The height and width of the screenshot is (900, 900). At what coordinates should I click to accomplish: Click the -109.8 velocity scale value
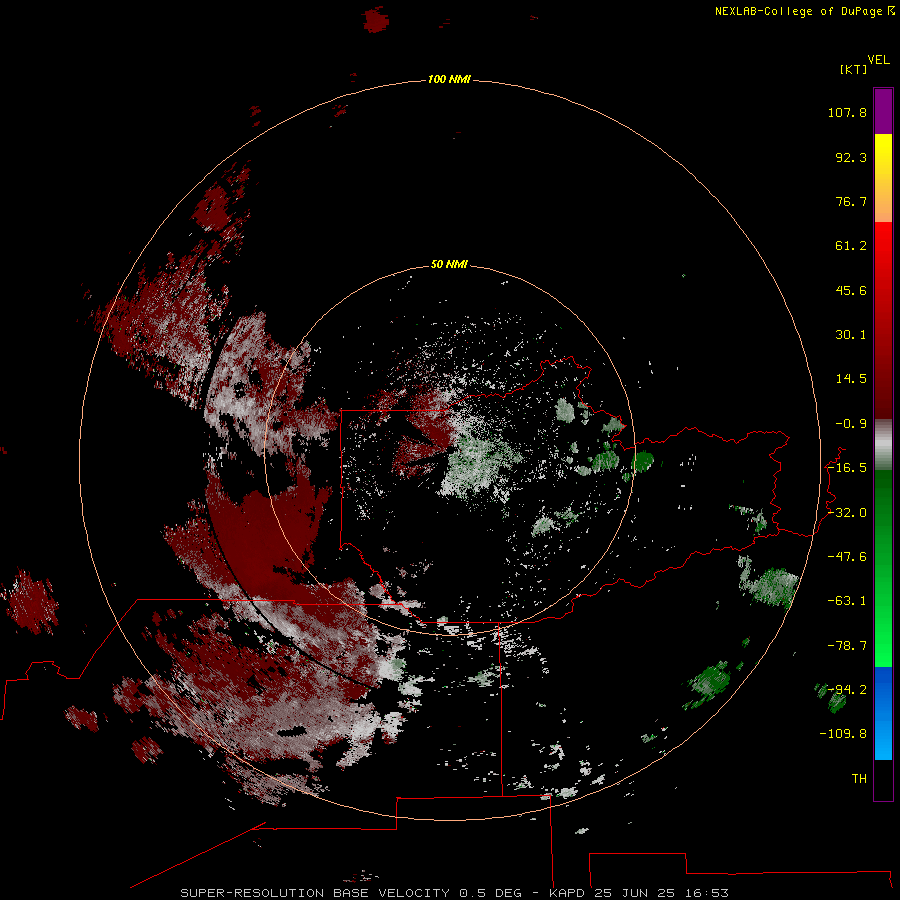(x=843, y=734)
